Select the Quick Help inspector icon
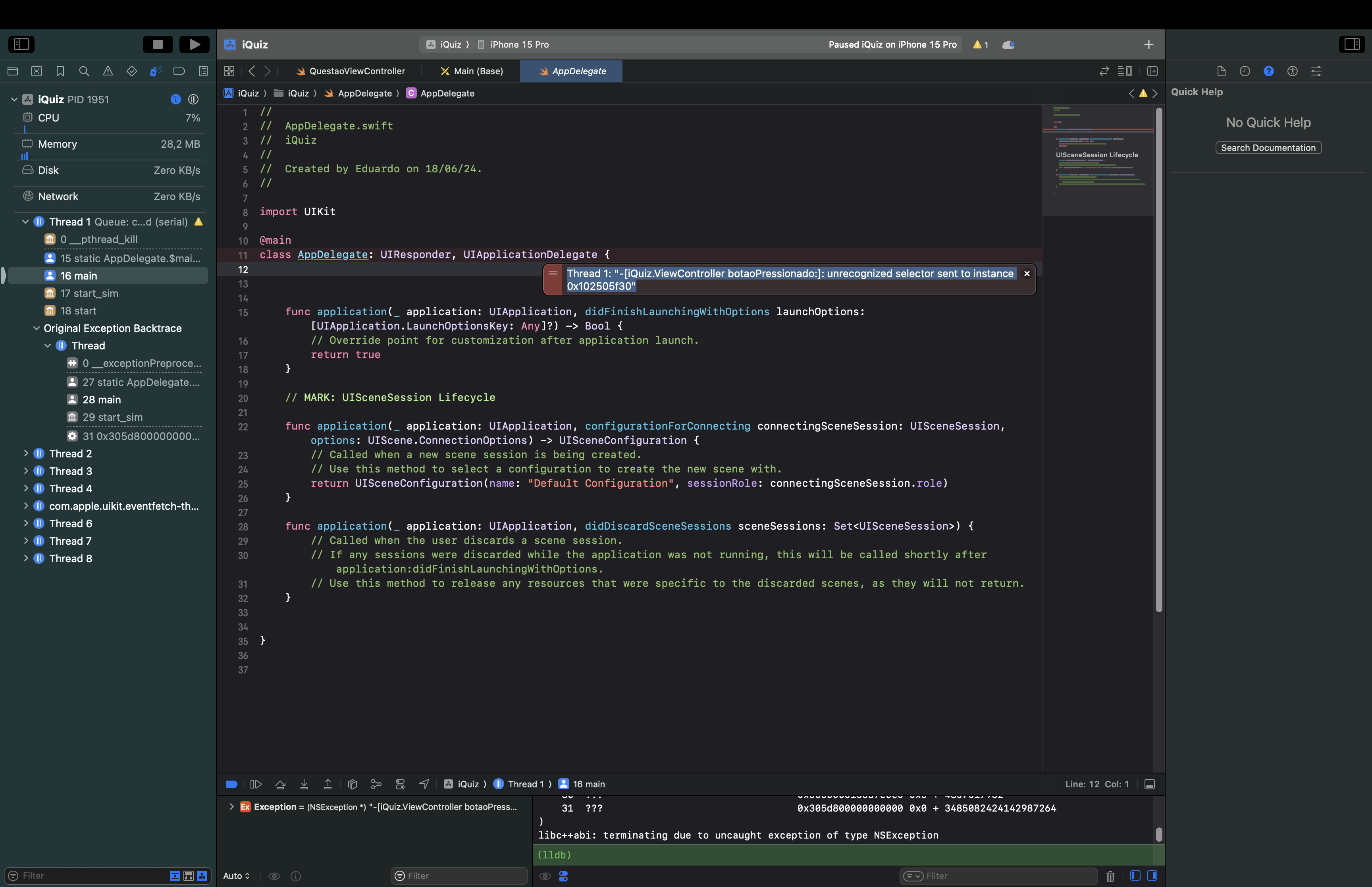This screenshot has height=887, width=1372. (x=1268, y=71)
